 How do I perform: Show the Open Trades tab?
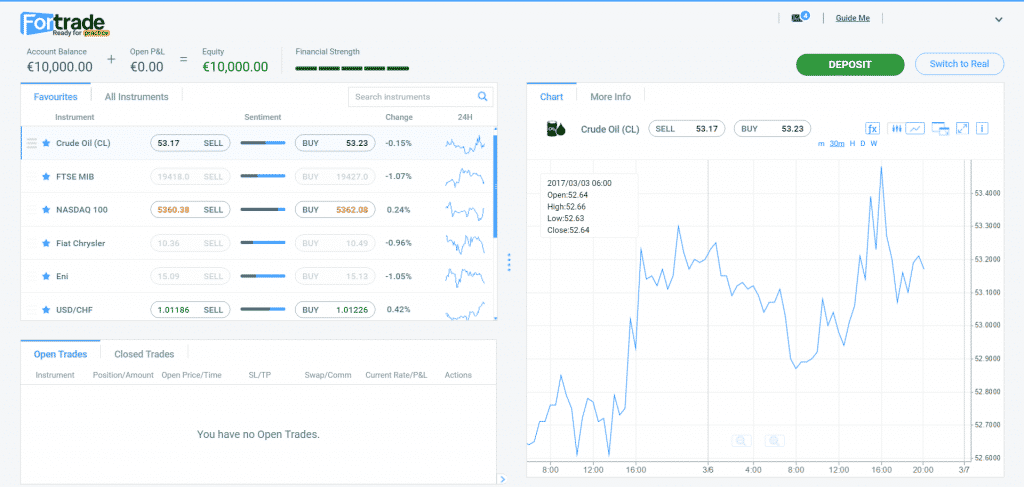pyautogui.click(x=60, y=354)
